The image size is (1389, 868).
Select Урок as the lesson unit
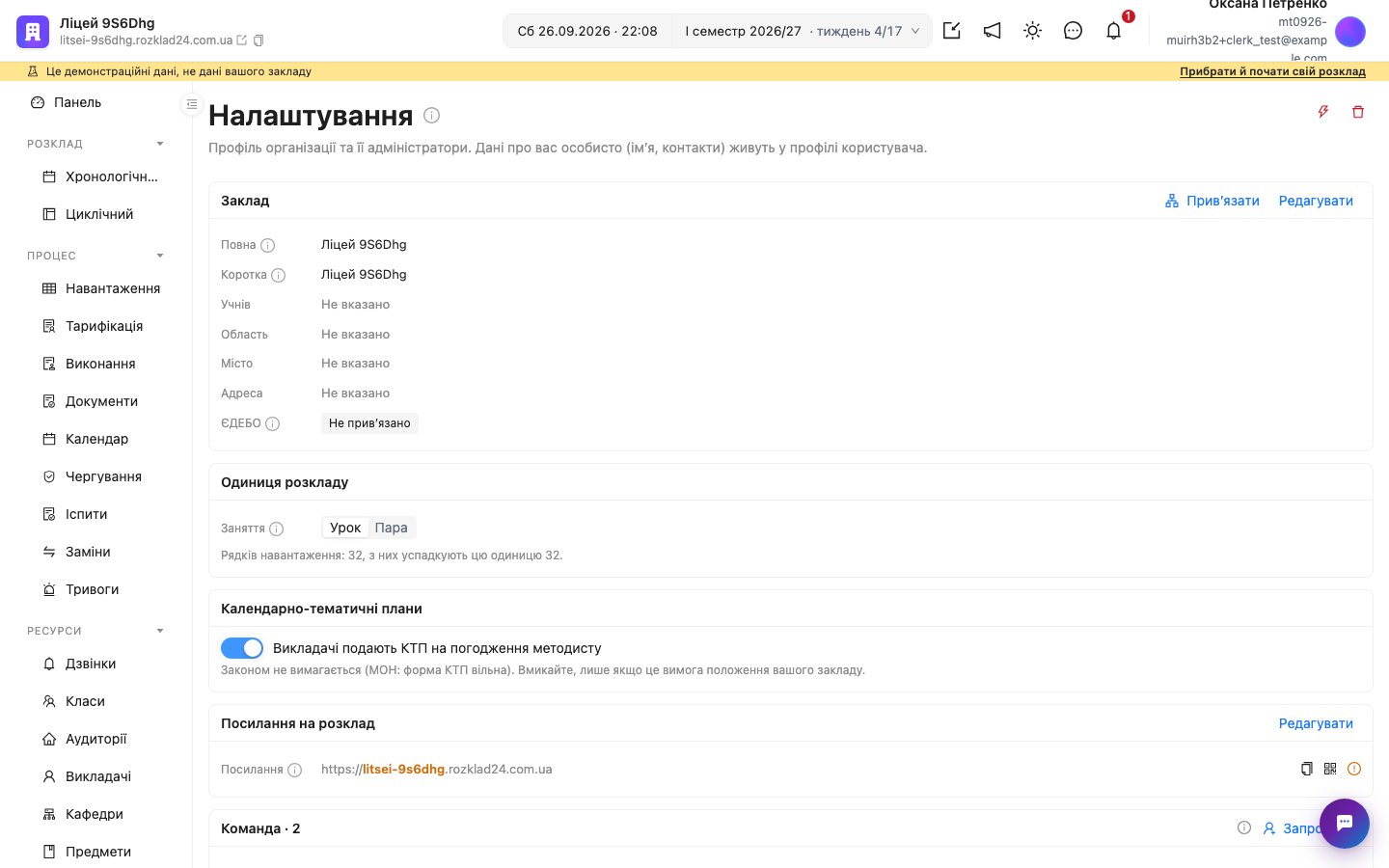tap(345, 528)
